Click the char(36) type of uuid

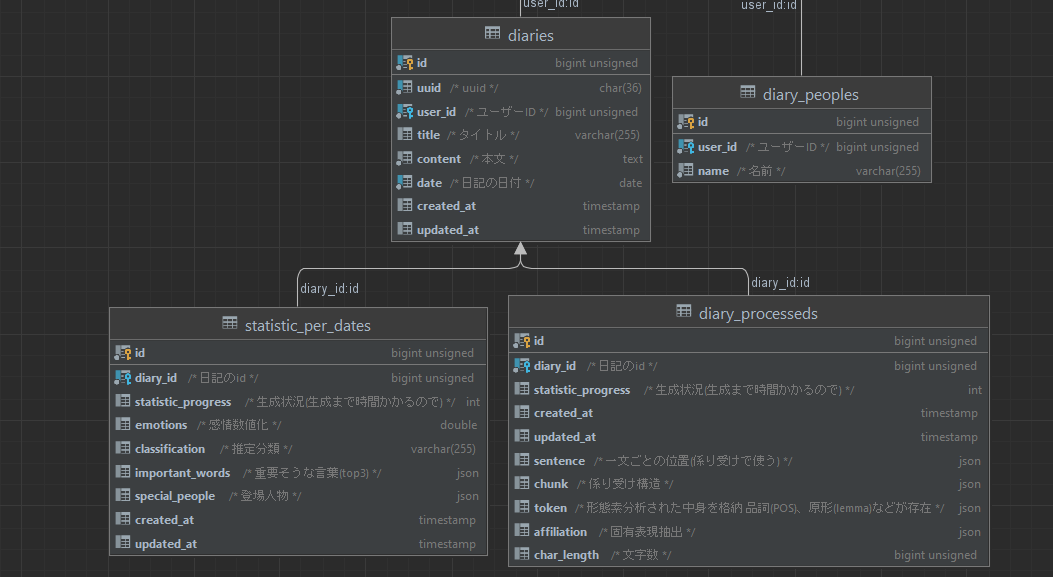click(x=620, y=88)
